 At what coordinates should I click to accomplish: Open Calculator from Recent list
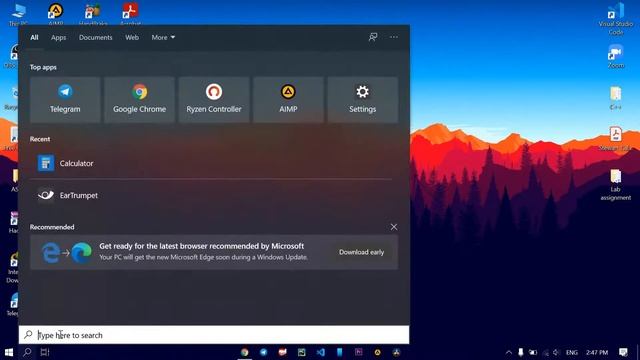211,163
